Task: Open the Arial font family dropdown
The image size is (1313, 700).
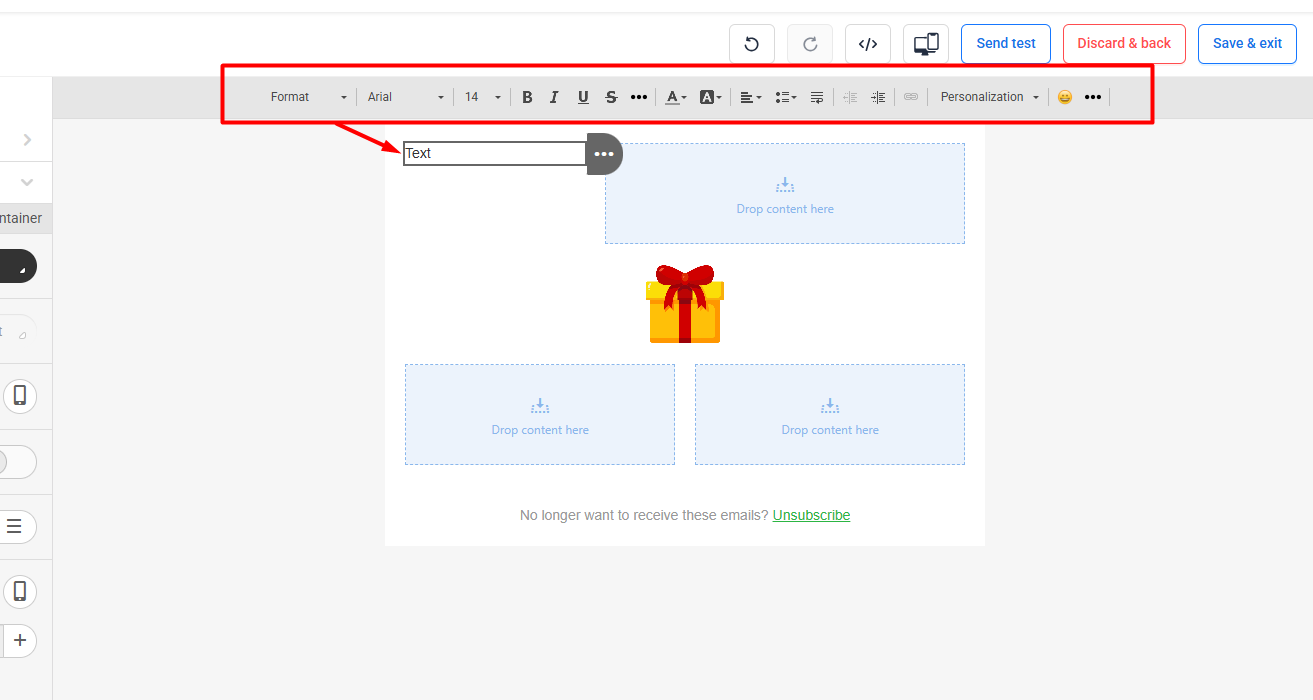Action: point(405,97)
